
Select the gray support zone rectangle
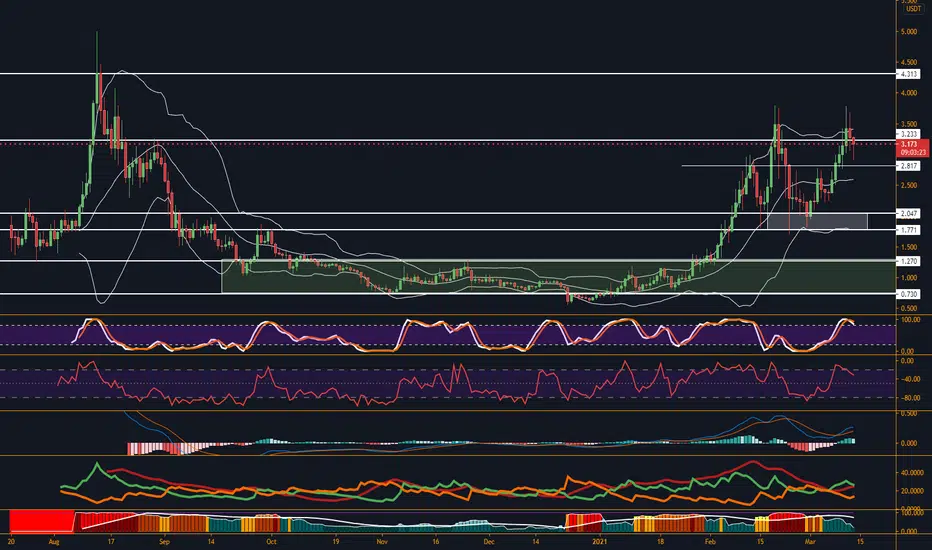[817, 221]
